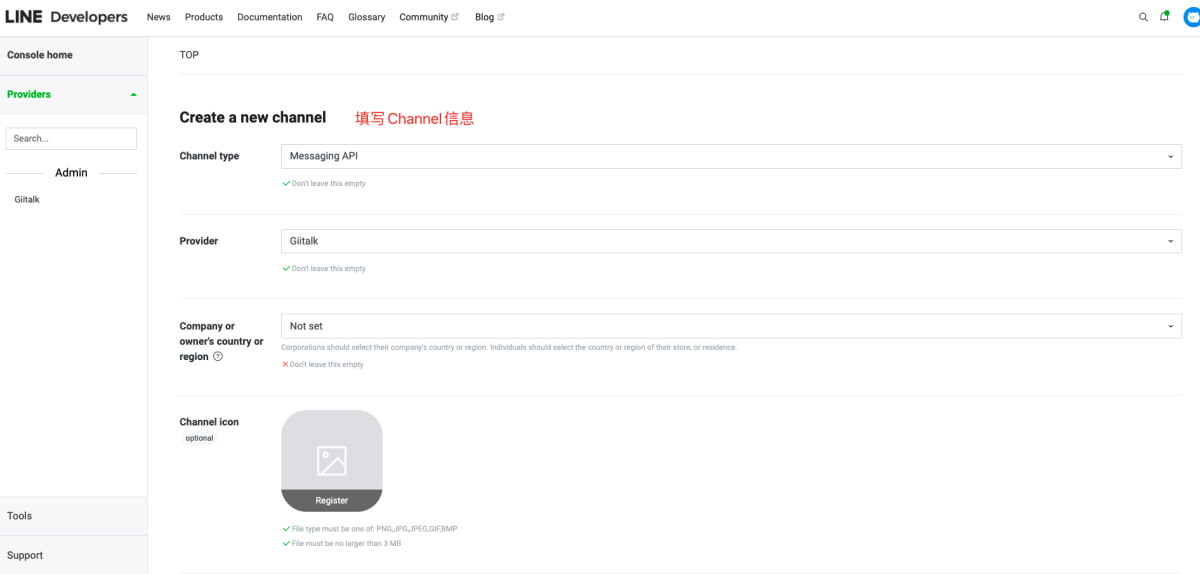The height and width of the screenshot is (574, 1200).
Task: Open Tools in the sidebar
Action: 20,516
